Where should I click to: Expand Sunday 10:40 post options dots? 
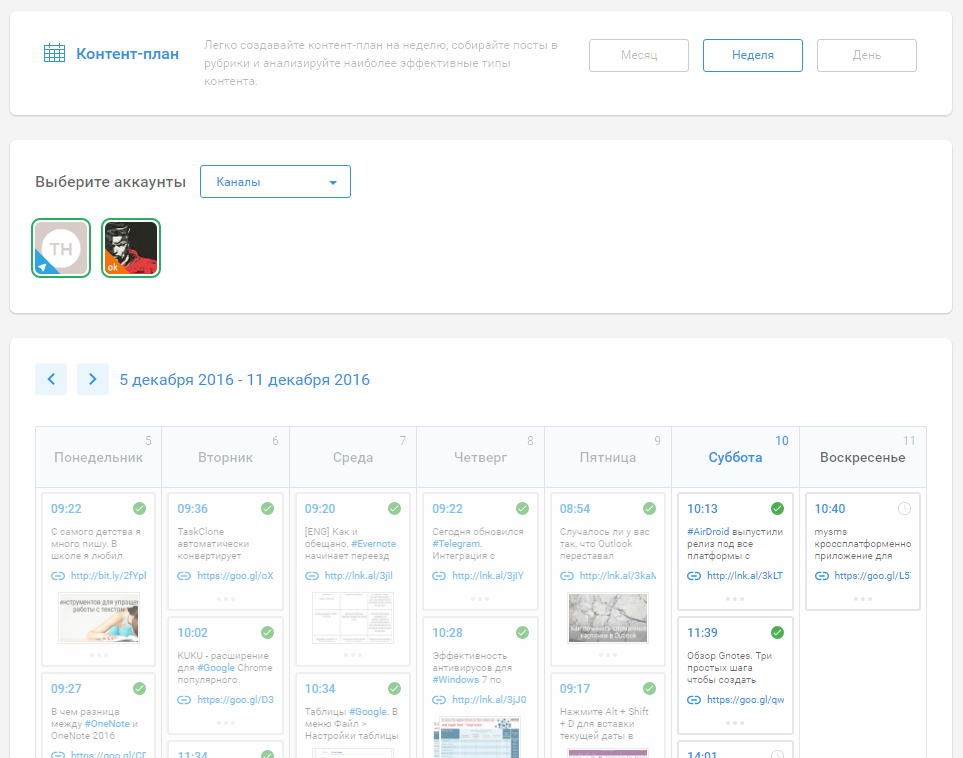(862, 599)
